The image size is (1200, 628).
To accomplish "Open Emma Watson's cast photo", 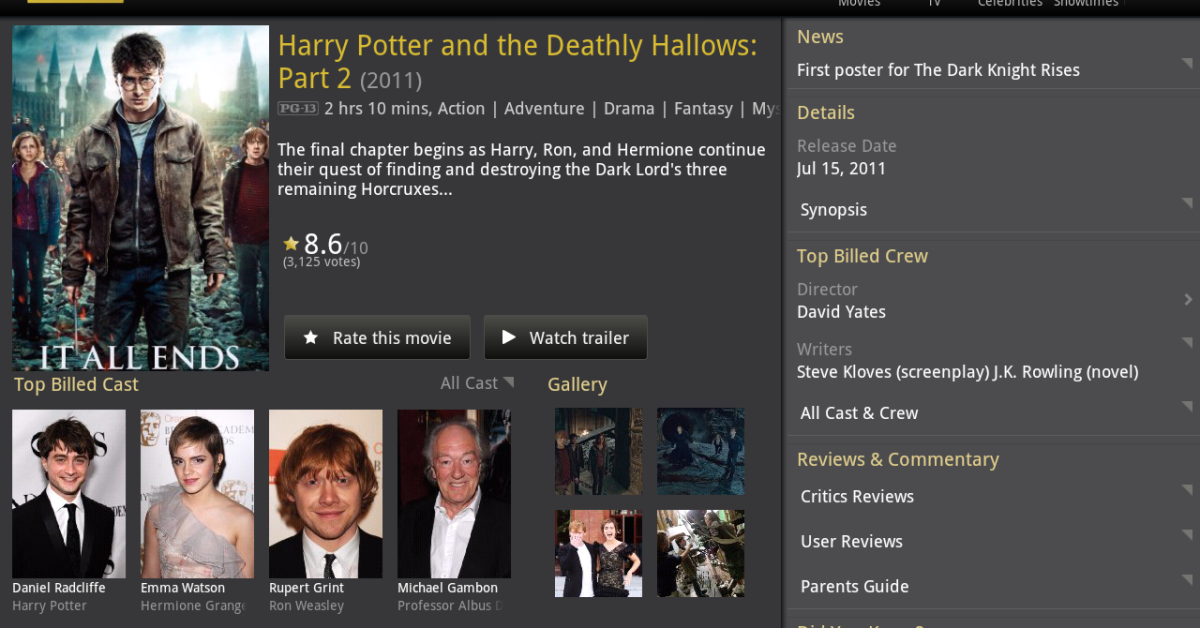I will pyautogui.click(x=197, y=493).
